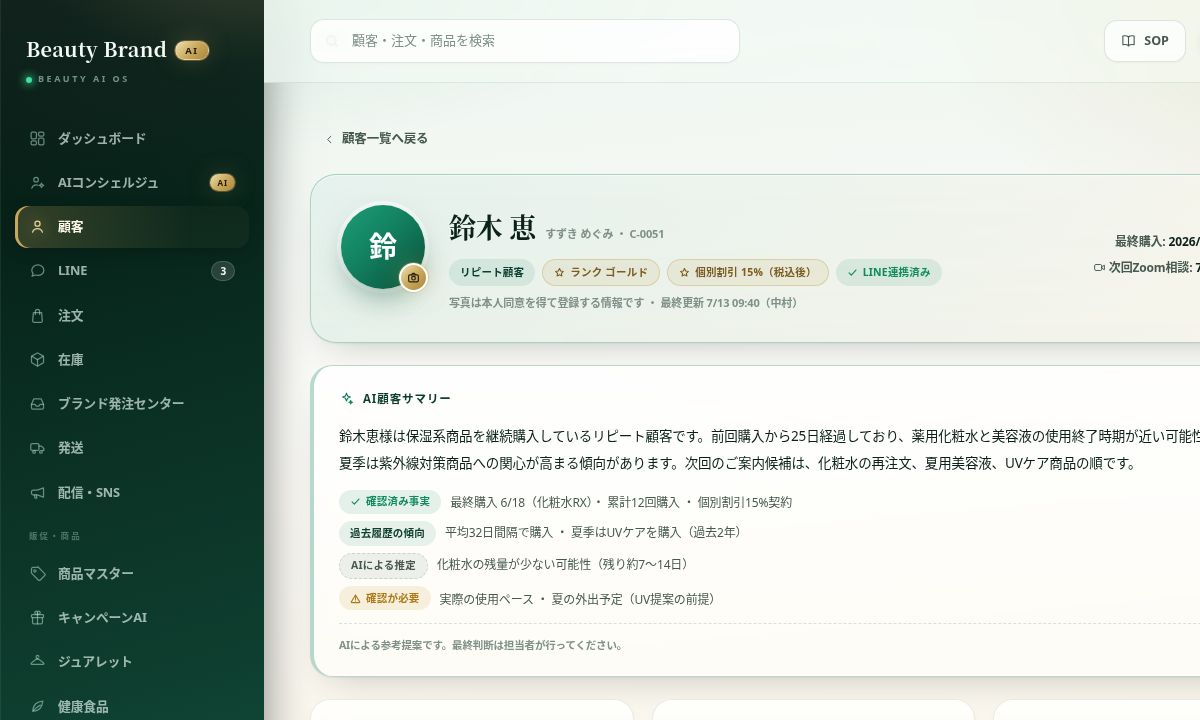1200x720 pixels.
Task: Click the 在庫 box icon
Action: (38, 360)
